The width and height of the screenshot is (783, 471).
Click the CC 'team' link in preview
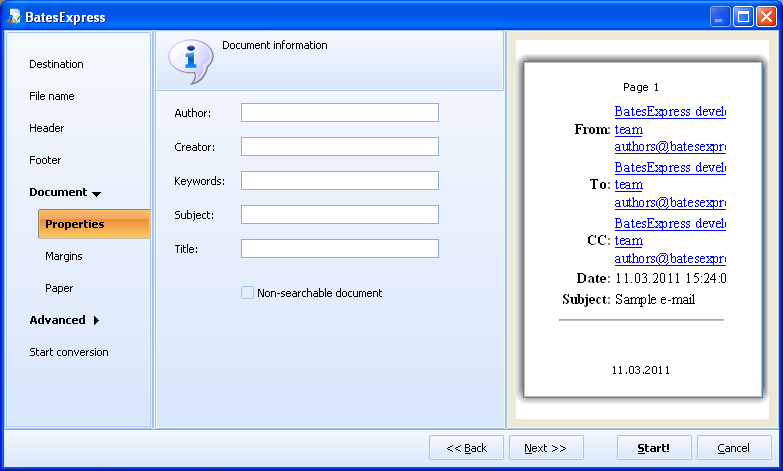point(628,241)
